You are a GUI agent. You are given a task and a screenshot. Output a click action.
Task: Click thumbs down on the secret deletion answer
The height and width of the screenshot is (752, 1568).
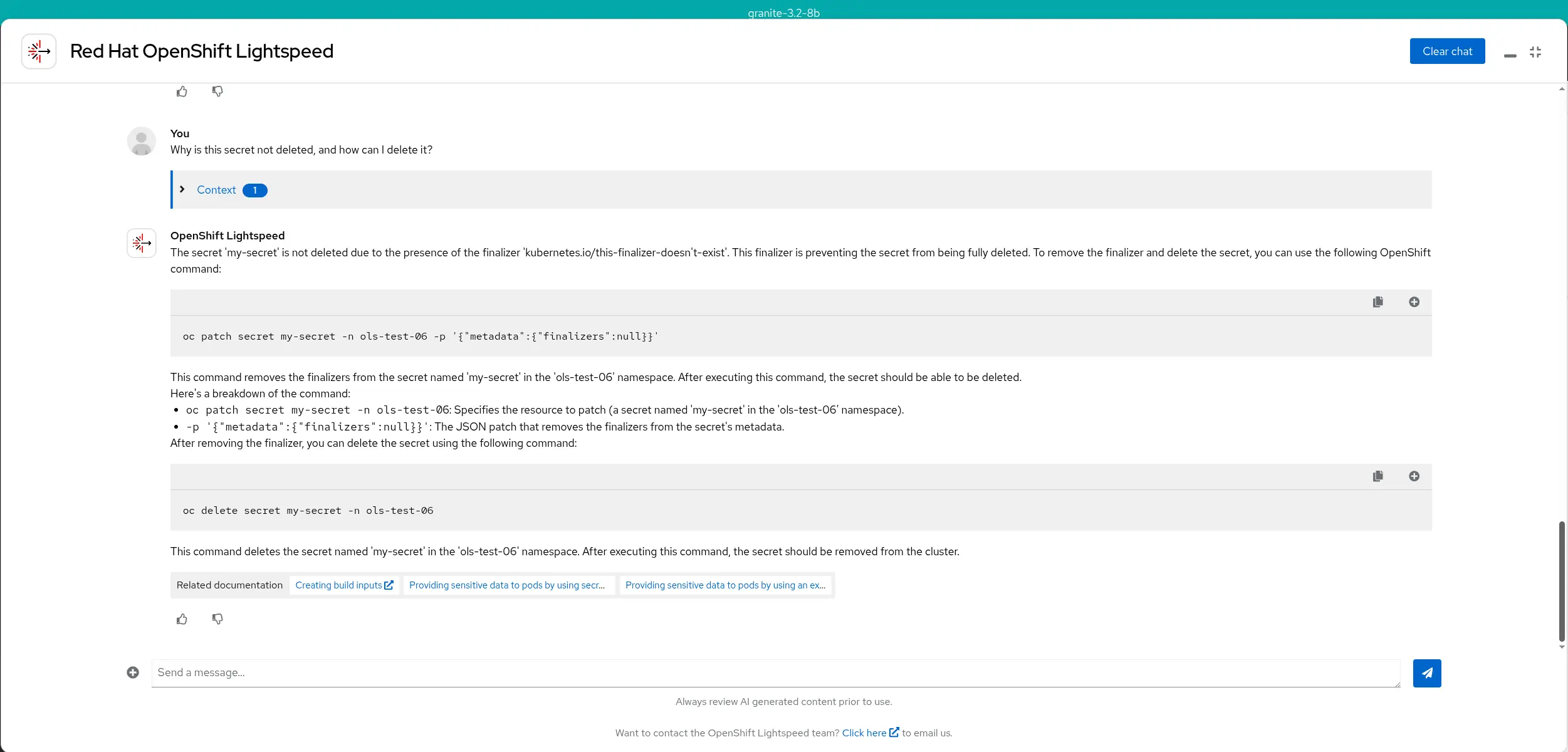[x=217, y=619]
